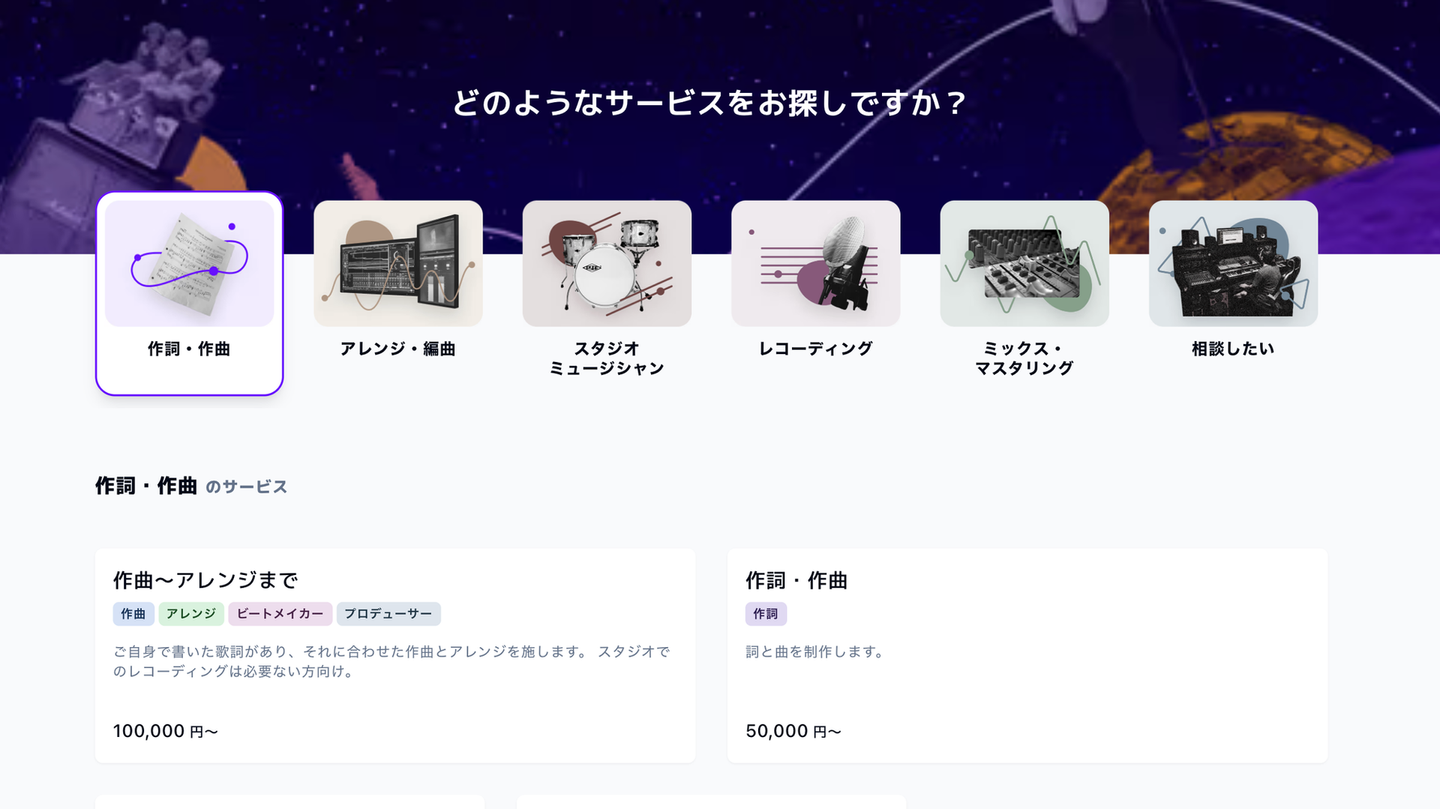Click the 相談したい studio engineer icon
The height and width of the screenshot is (809, 1440).
coord(1233,264)
